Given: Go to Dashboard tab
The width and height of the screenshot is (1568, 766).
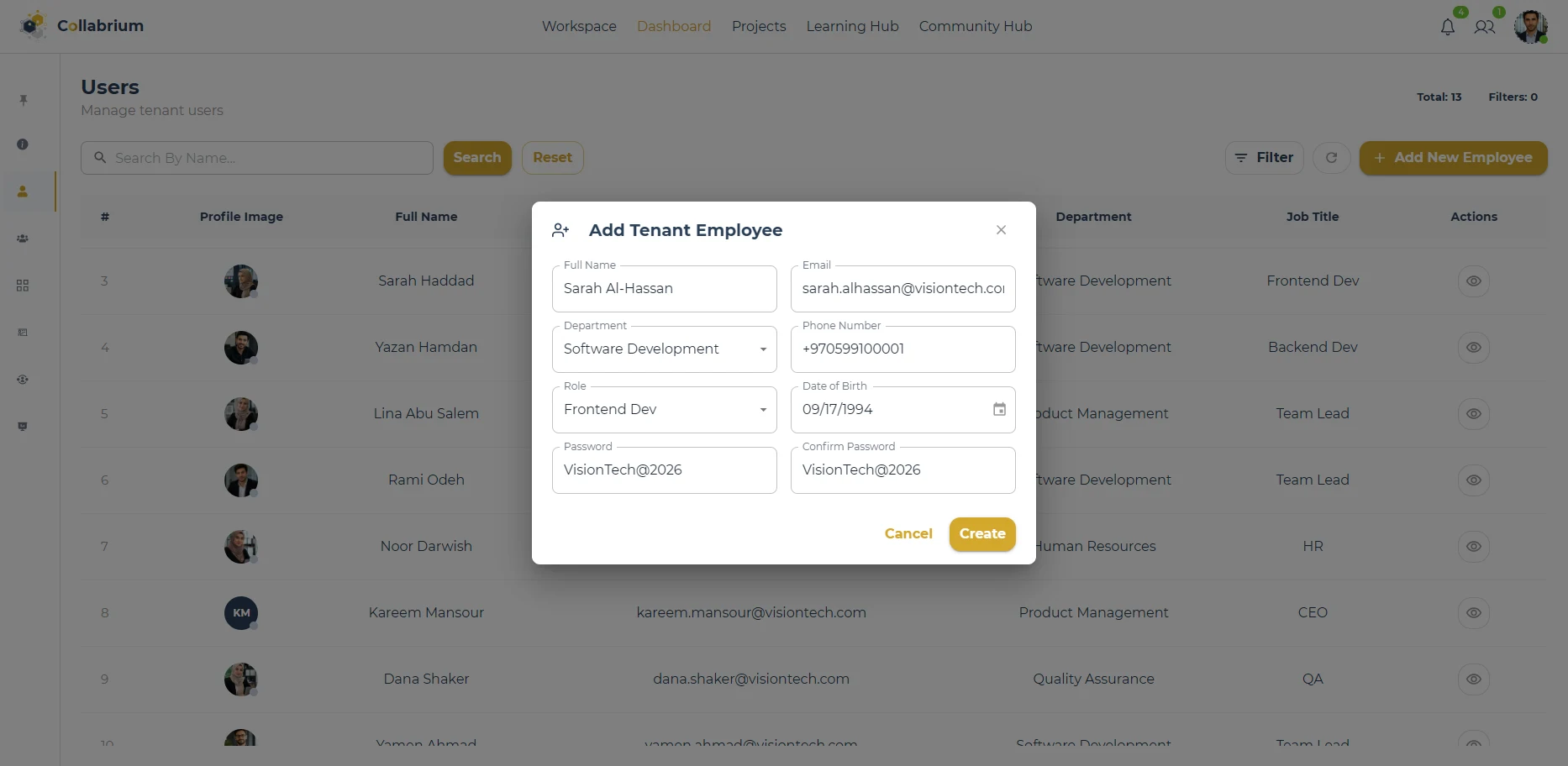Looking at the screenshot, I should coord(674,26).
